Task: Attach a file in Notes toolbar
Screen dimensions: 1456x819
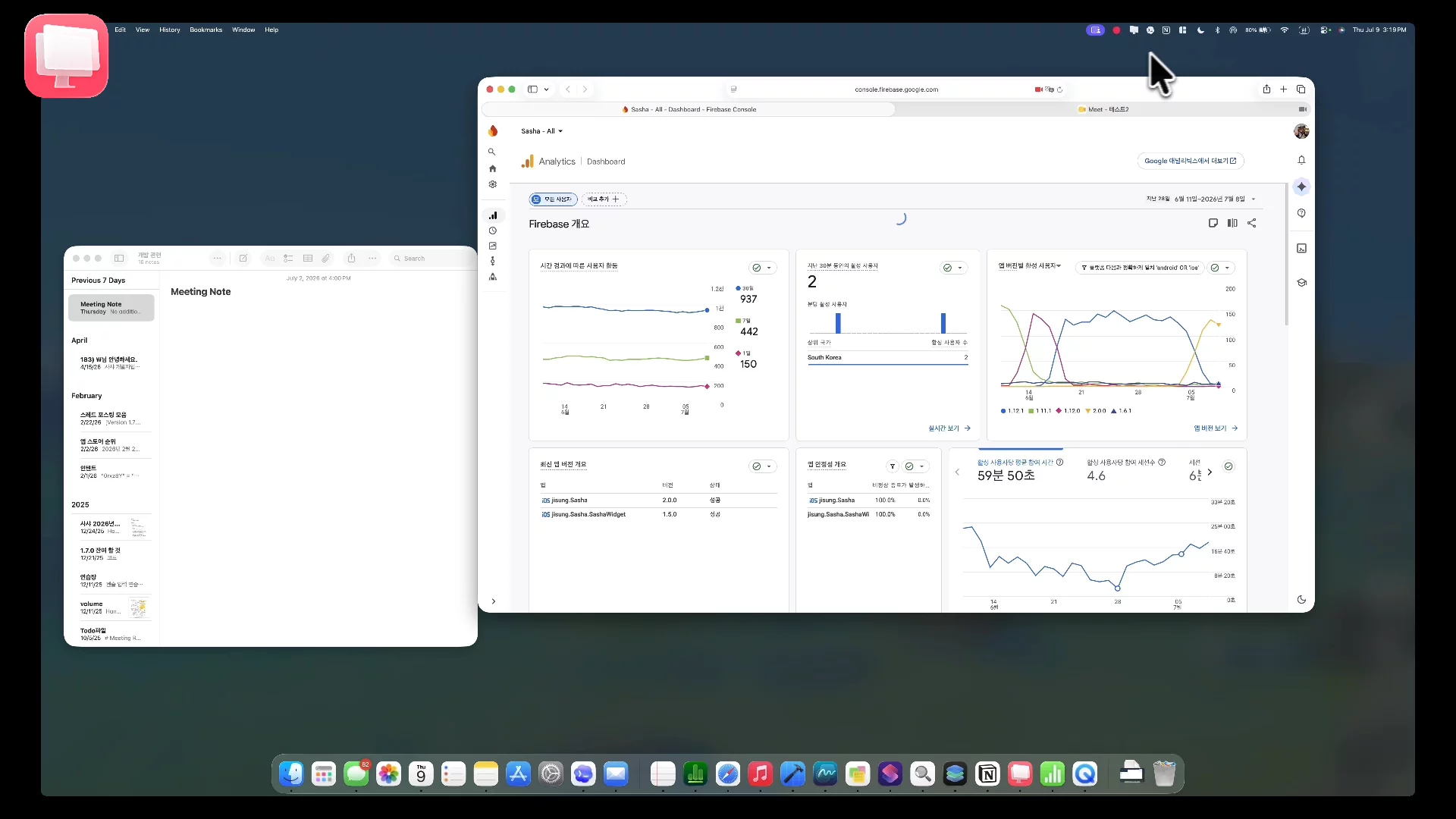Action: [x=326, y=258]
